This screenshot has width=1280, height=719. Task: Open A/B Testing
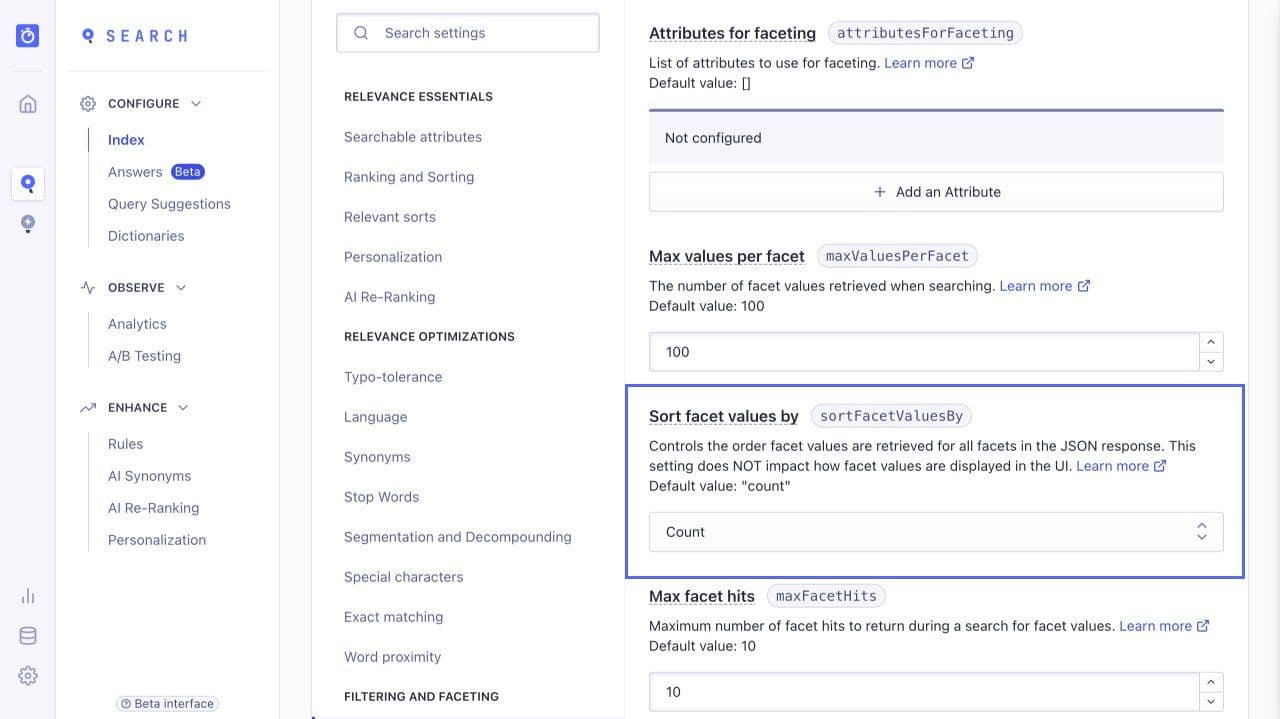pos(144,356)
